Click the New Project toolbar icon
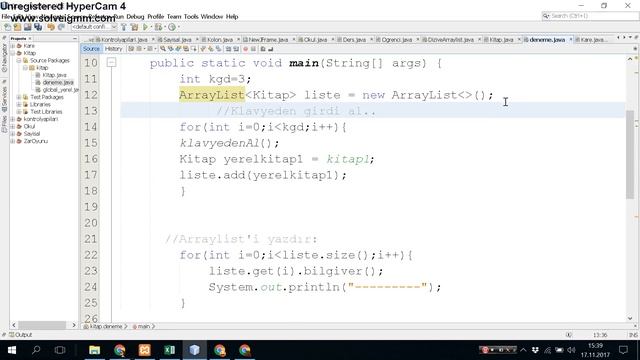Viewport: 640px width, 360px height. click(17, 27)
